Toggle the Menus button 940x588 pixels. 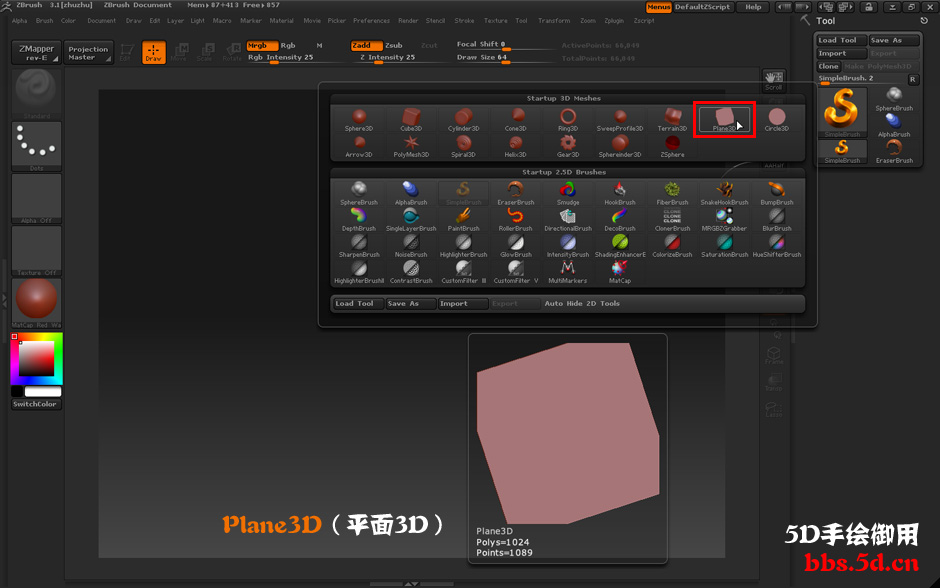click(x=658, y=7)
